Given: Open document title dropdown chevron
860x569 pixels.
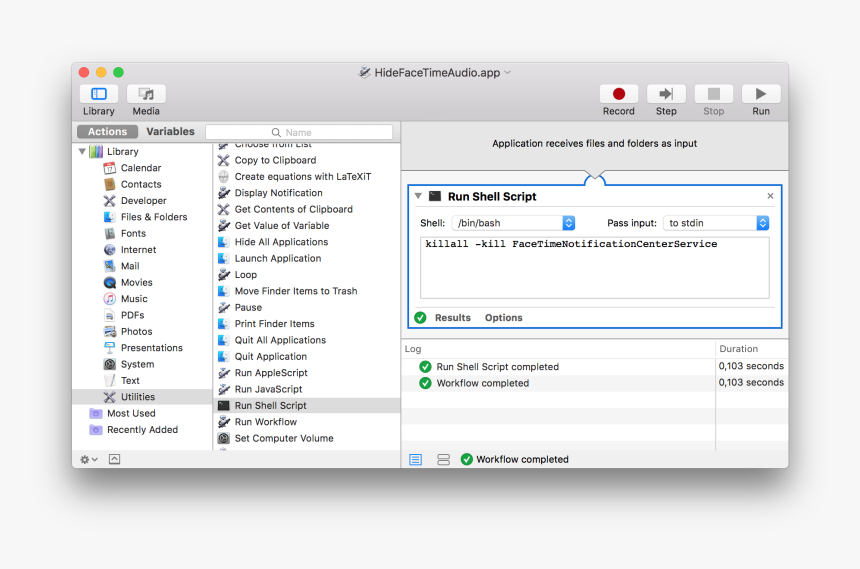Looking at the screenshot, I should coord(508,72).
